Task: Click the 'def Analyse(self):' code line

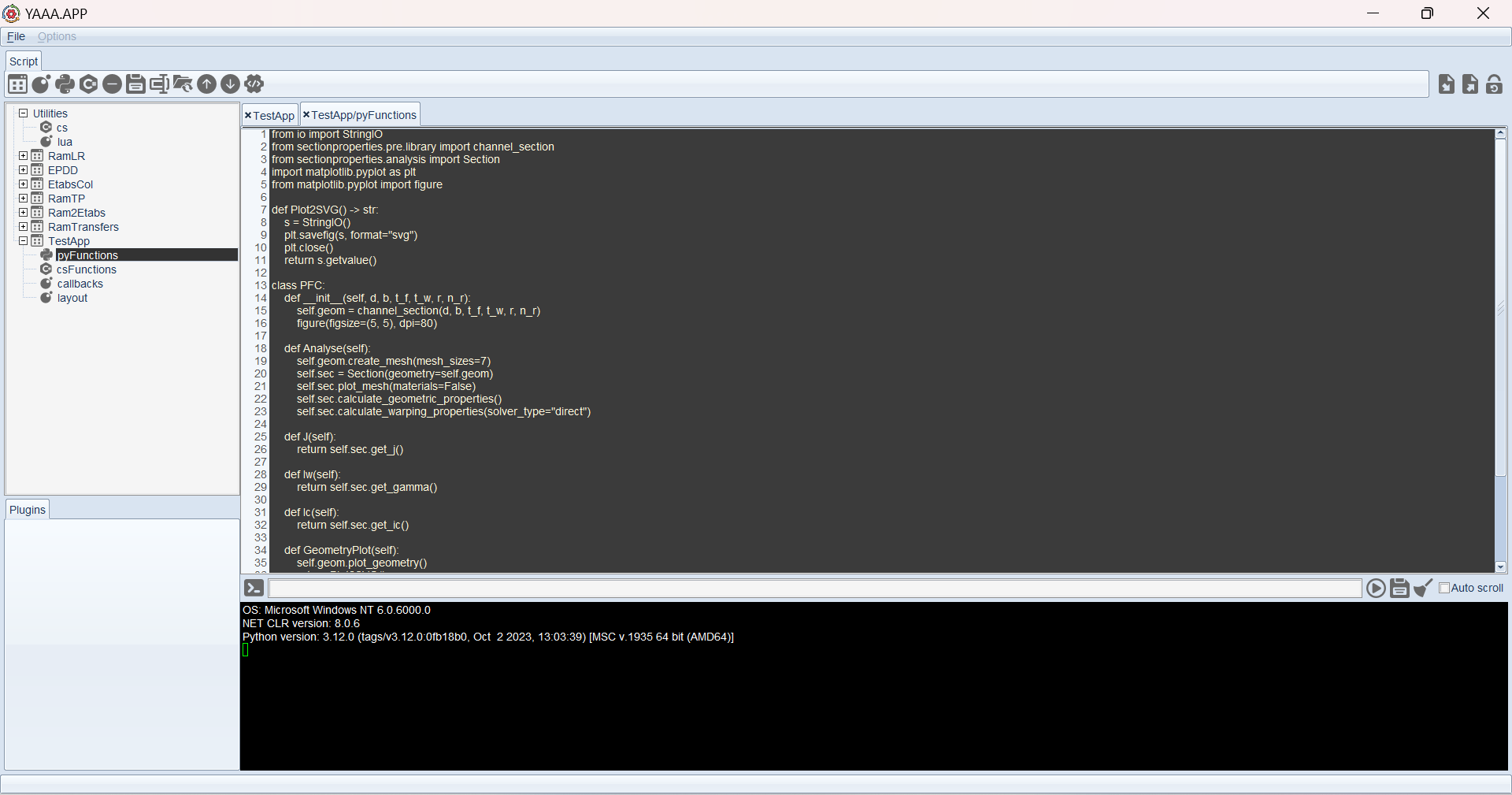Action: pos(327,348)
